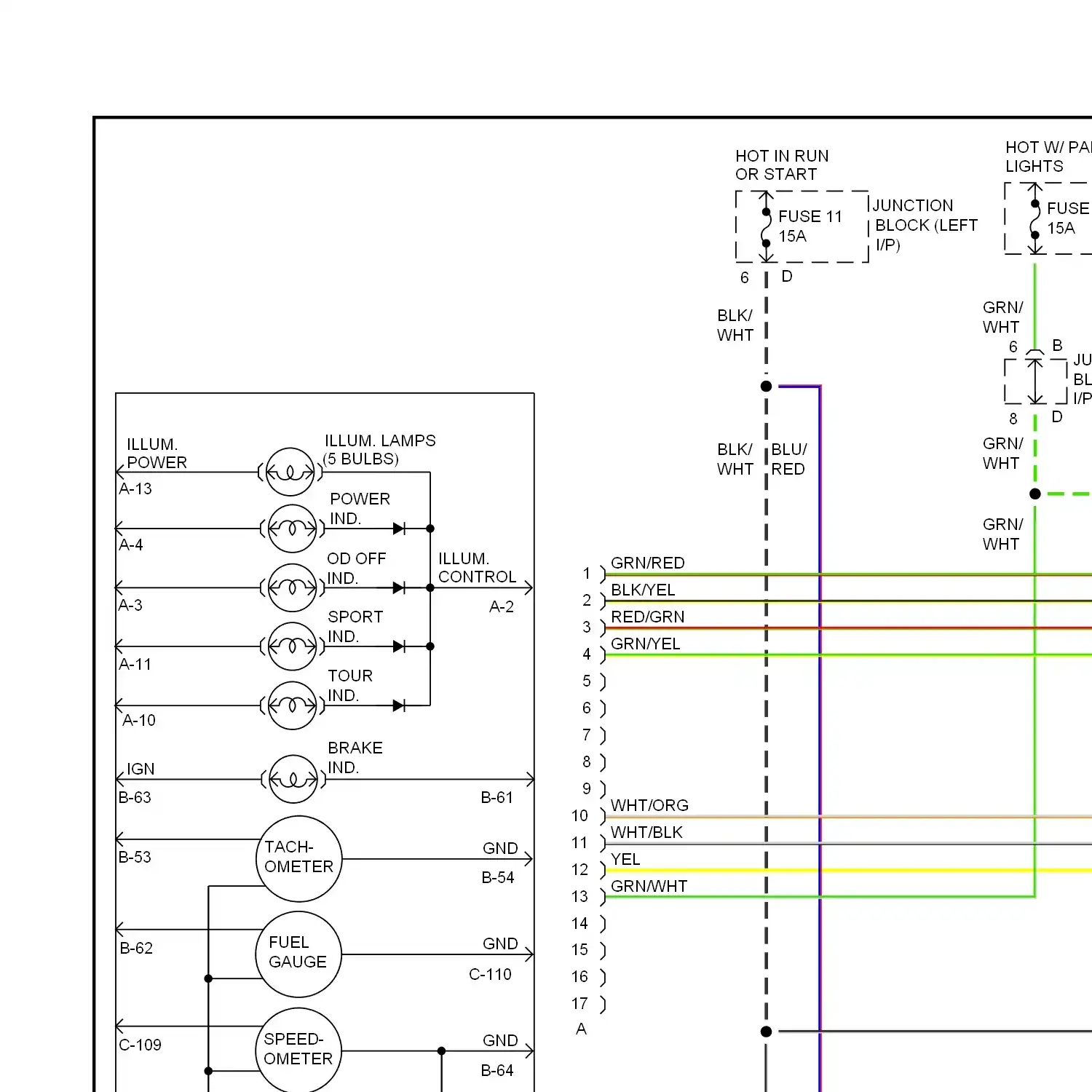Click the A-4 terminal label

click(x=131, y=545)
